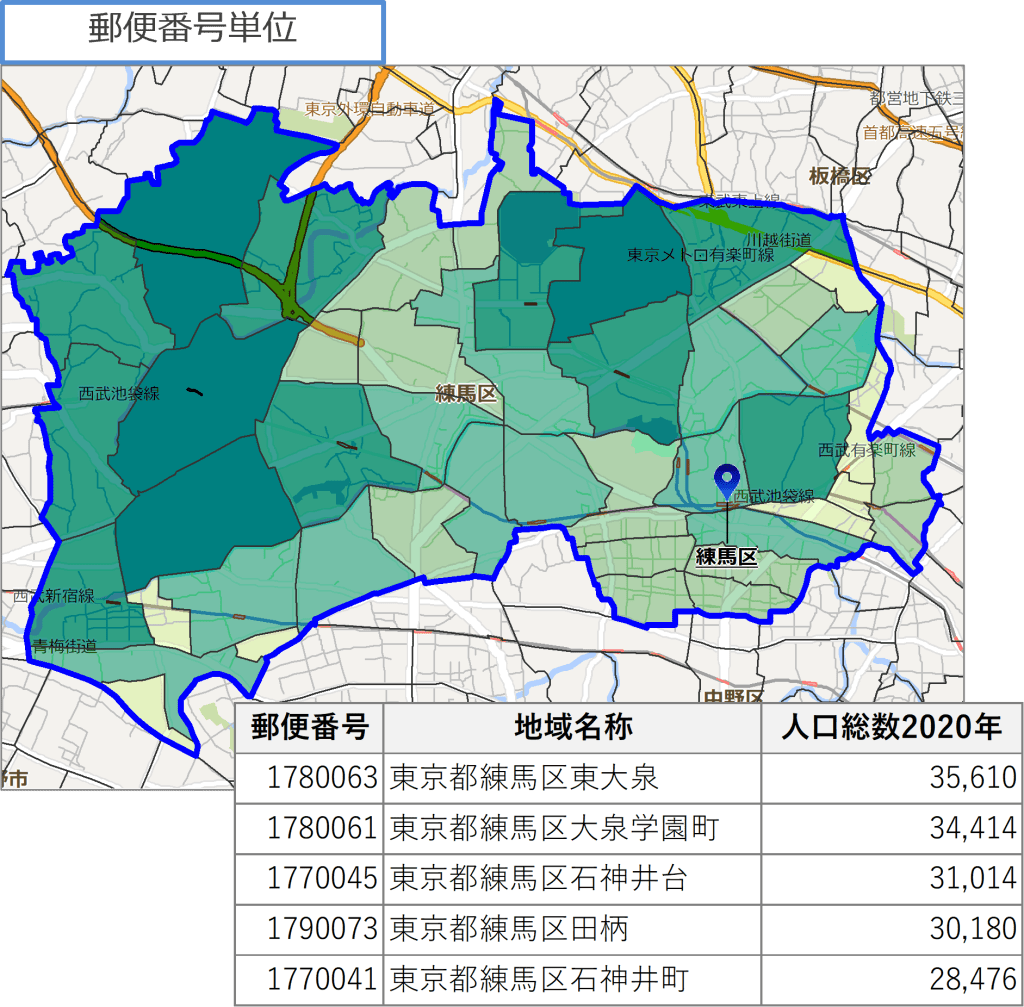Click the 川越街道 road label
Screen dimensions: 1024x1007
point(778,240)
